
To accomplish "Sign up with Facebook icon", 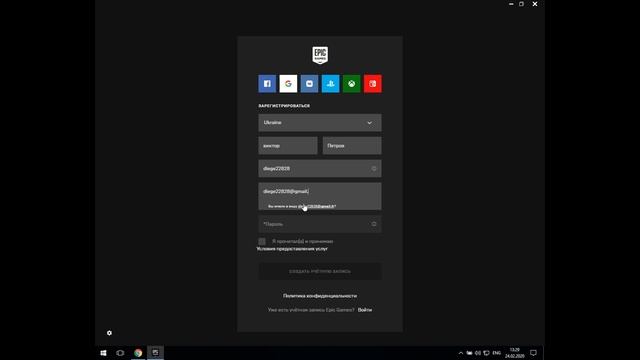I will 267,84.
